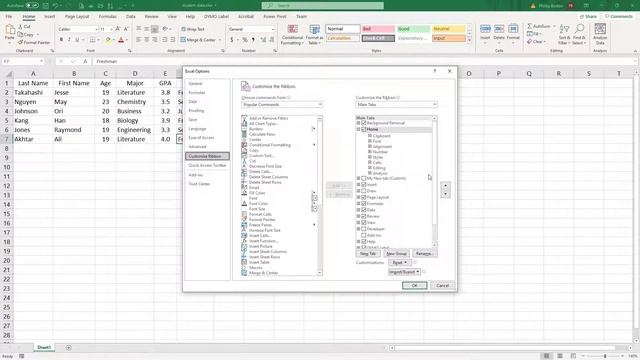Click the Conditional Formatting icon
Image resolution: width=640 pixels, height=360 pixels.
coord(292,29)
